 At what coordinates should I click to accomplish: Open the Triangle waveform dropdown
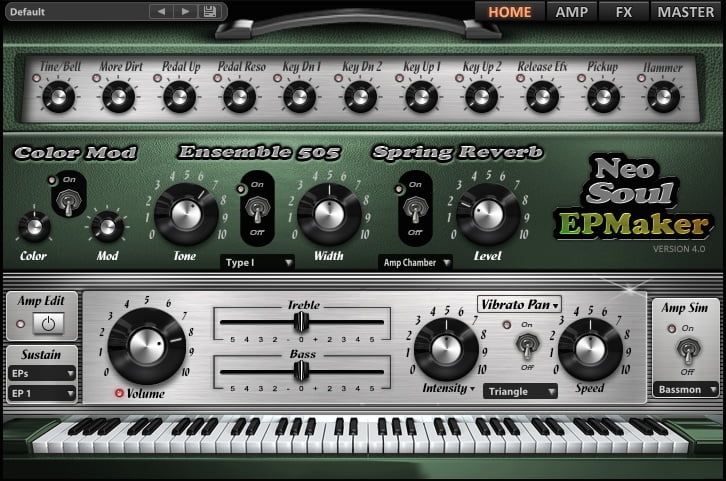[x=520, y=392]
